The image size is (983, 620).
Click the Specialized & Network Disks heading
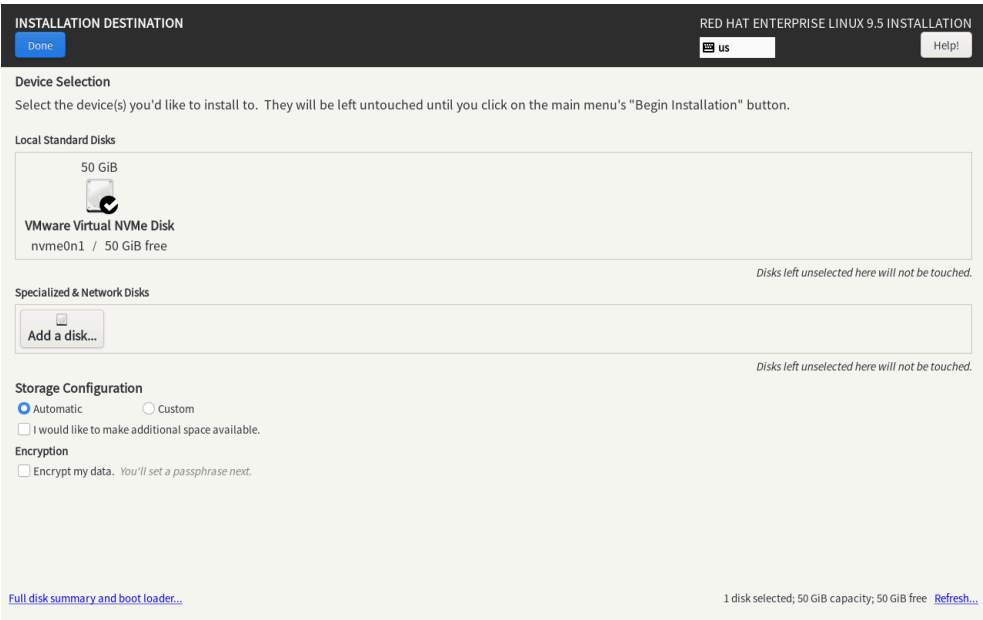click(82, 292)
